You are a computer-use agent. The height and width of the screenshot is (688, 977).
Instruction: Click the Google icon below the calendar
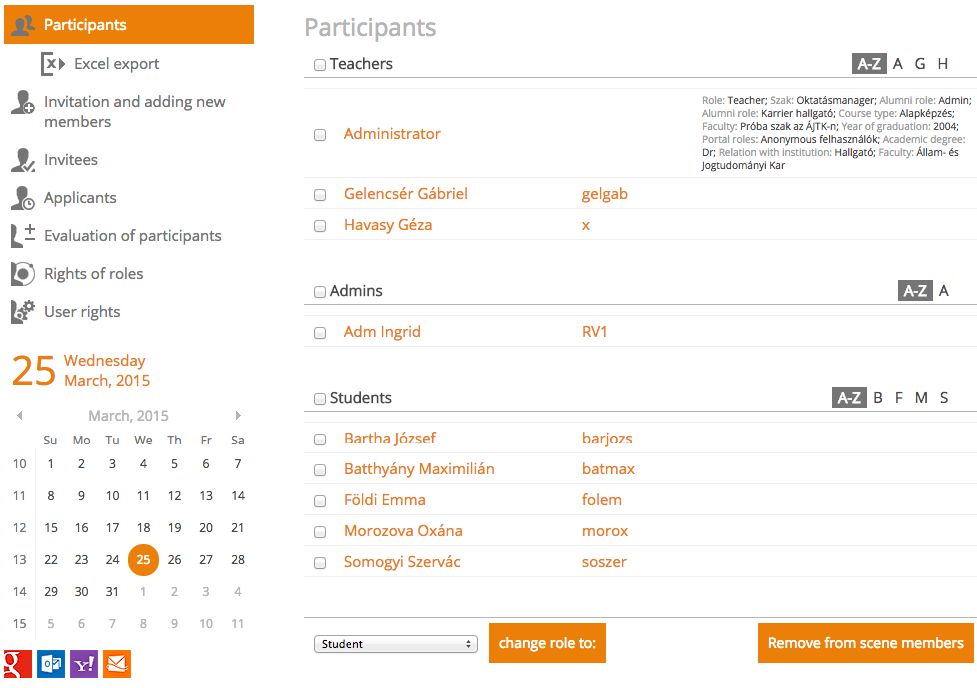(x=17, y=664)
